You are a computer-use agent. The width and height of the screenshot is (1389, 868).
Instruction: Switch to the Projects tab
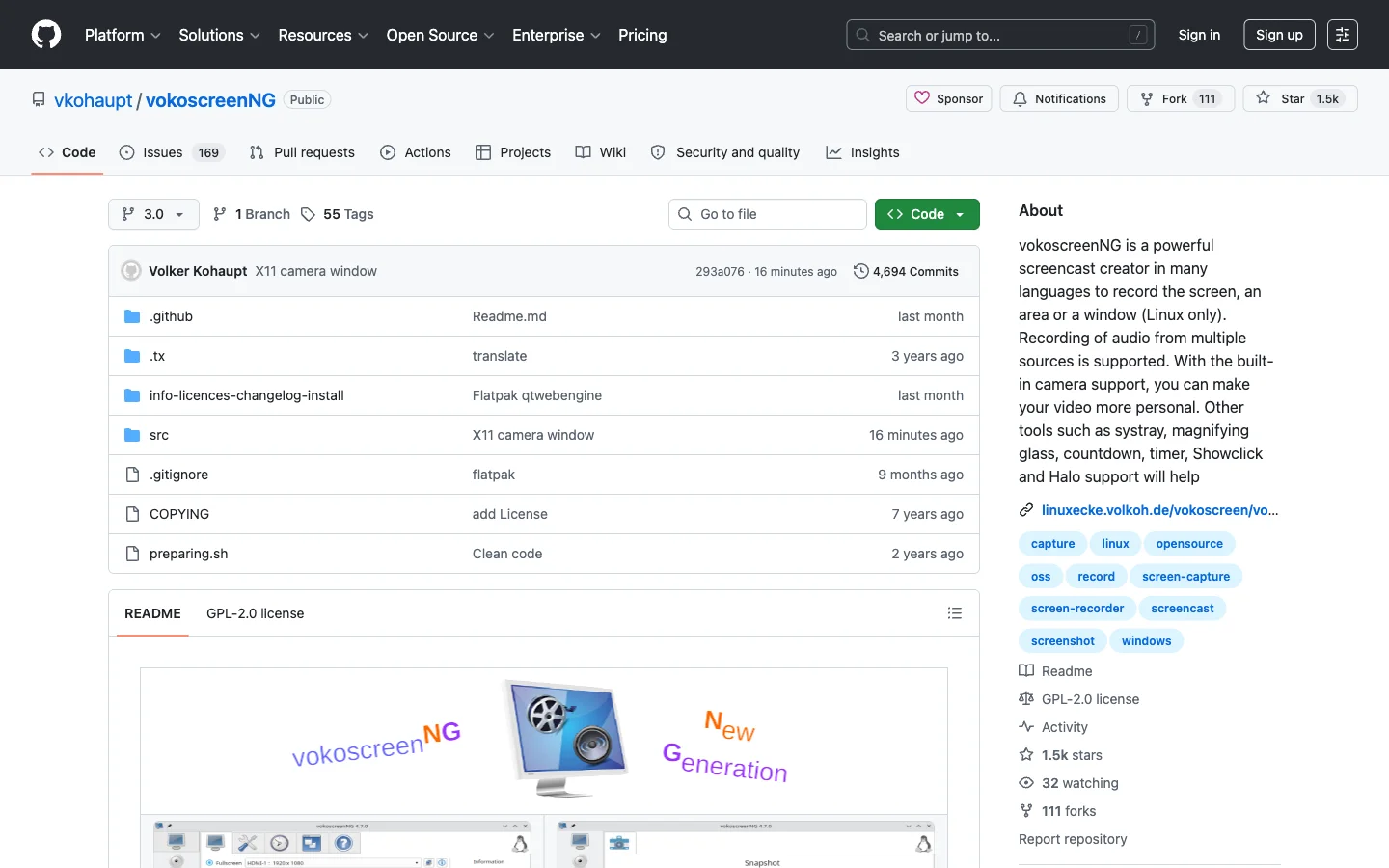coord(513,152)
